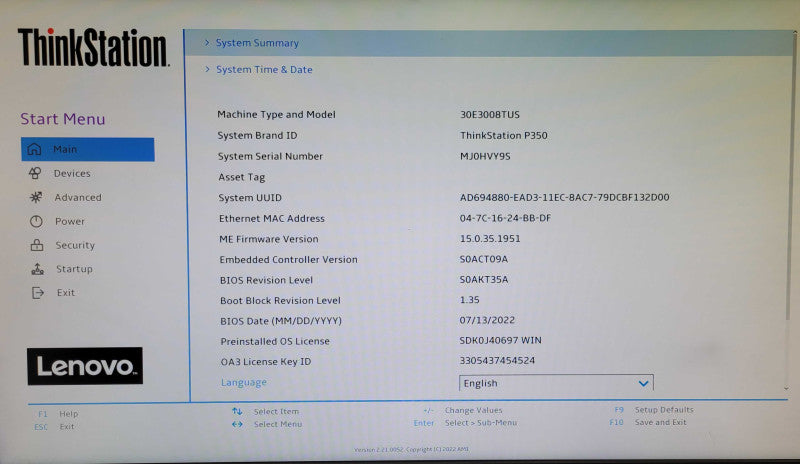Click the ThinkStation logo

click(x=93, y=47)
